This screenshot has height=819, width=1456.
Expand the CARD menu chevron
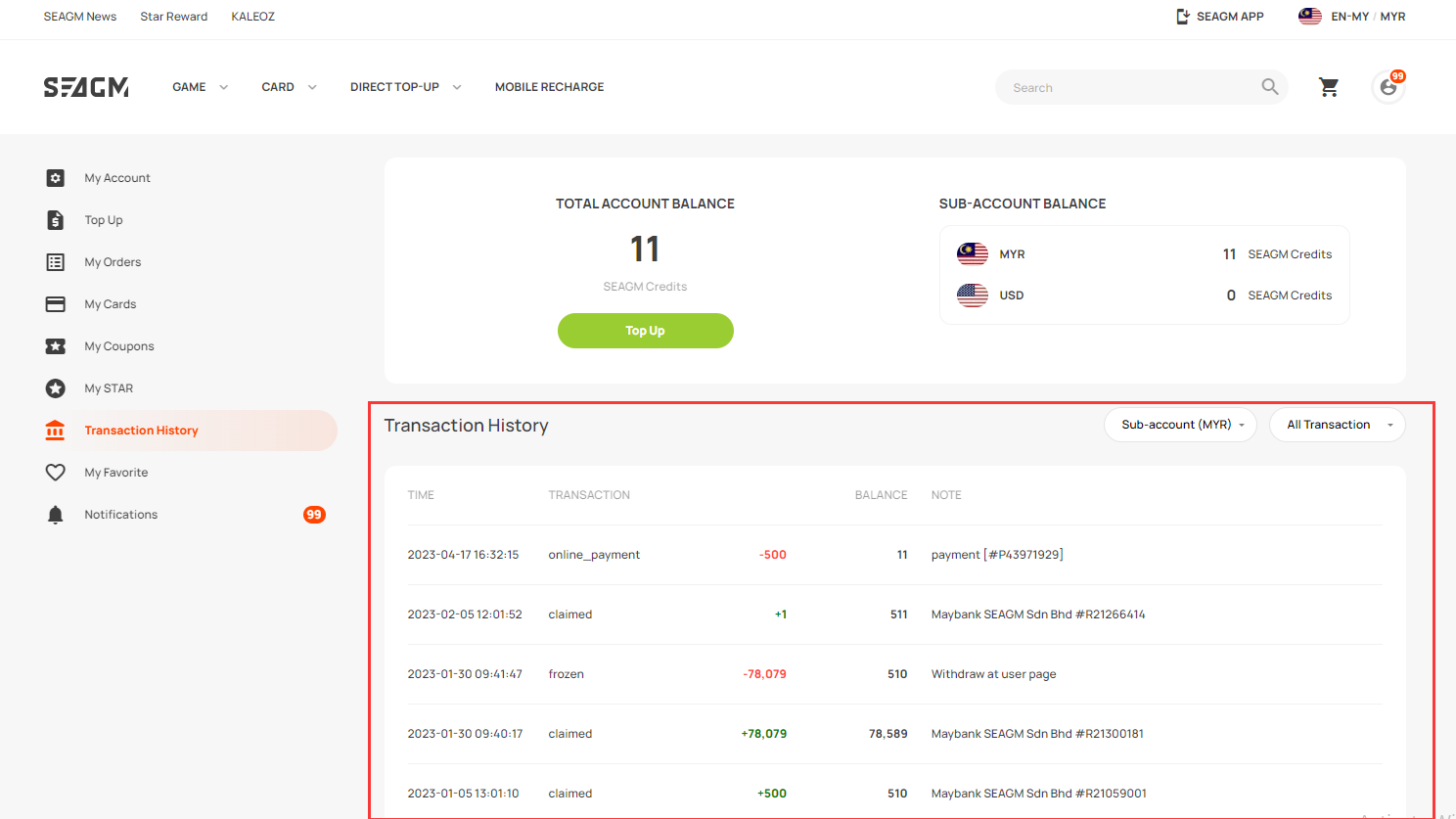[x=312, y=87]
